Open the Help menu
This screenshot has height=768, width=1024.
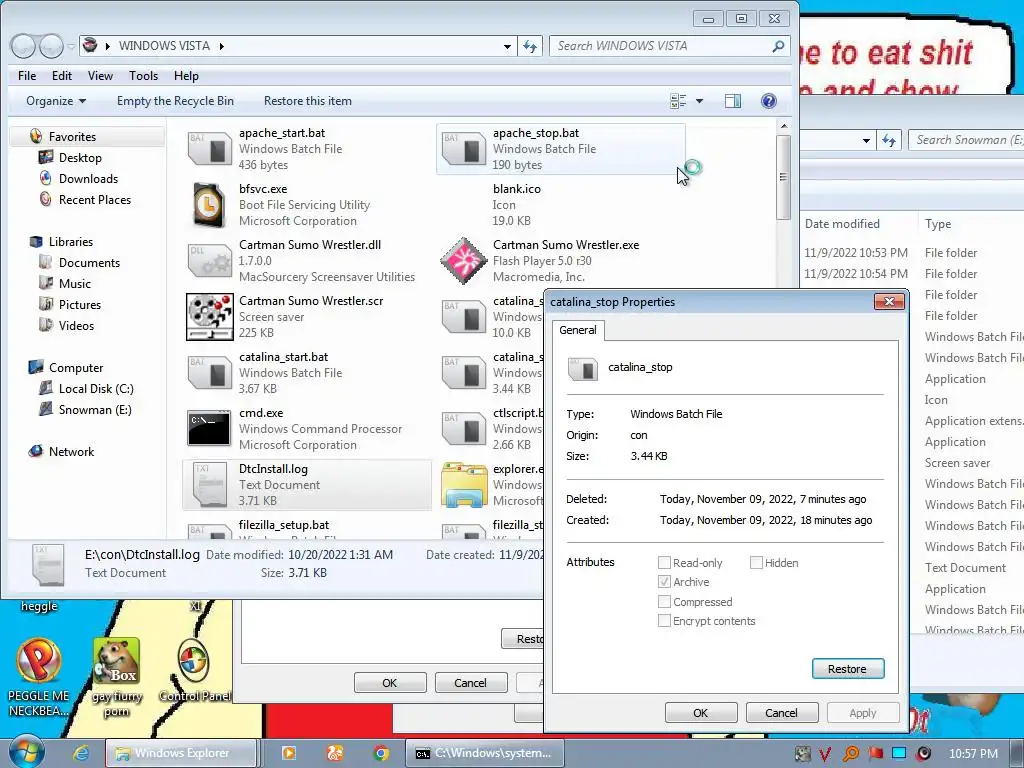point(186,76)
